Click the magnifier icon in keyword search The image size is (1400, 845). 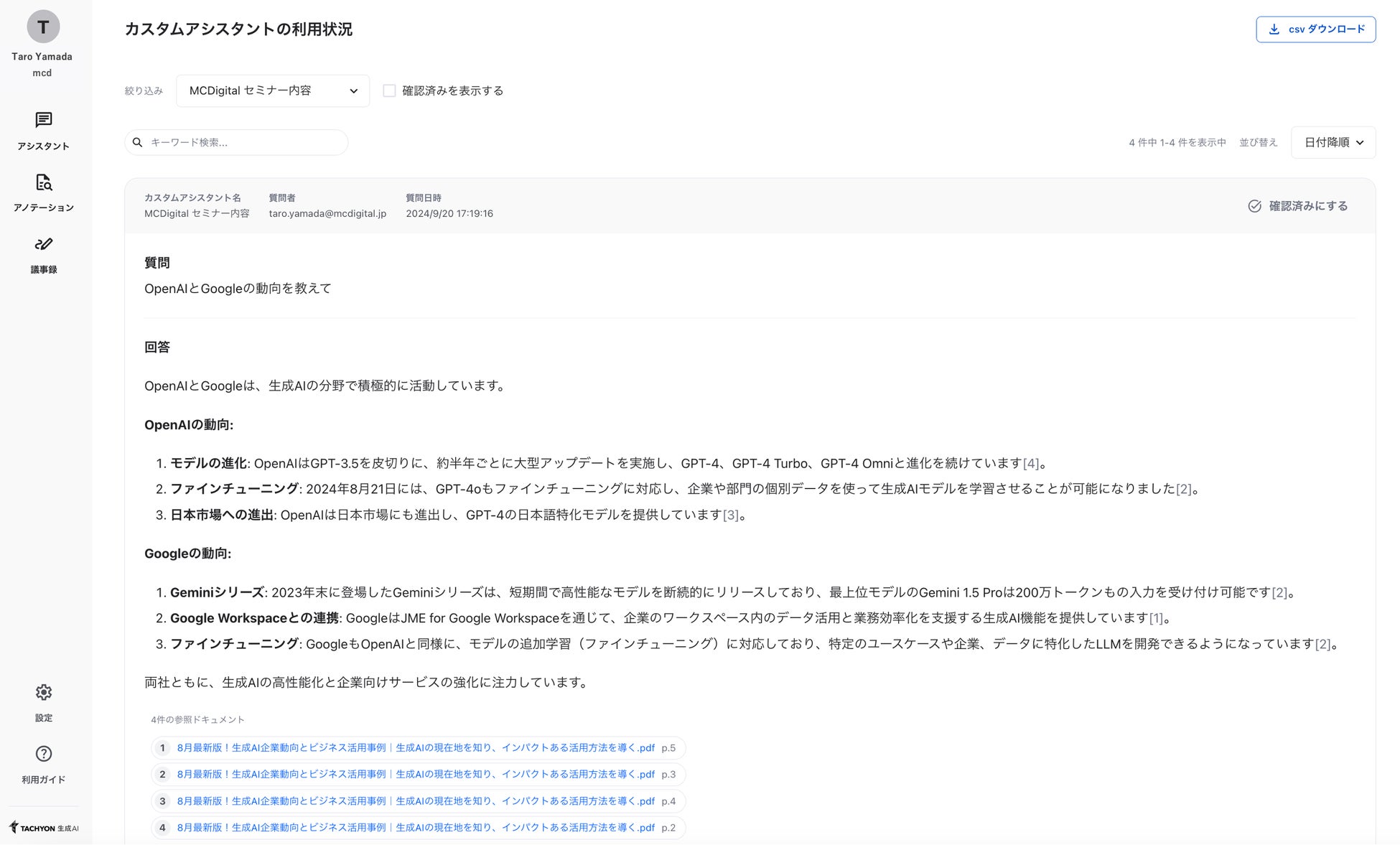(x=138, y=142)
